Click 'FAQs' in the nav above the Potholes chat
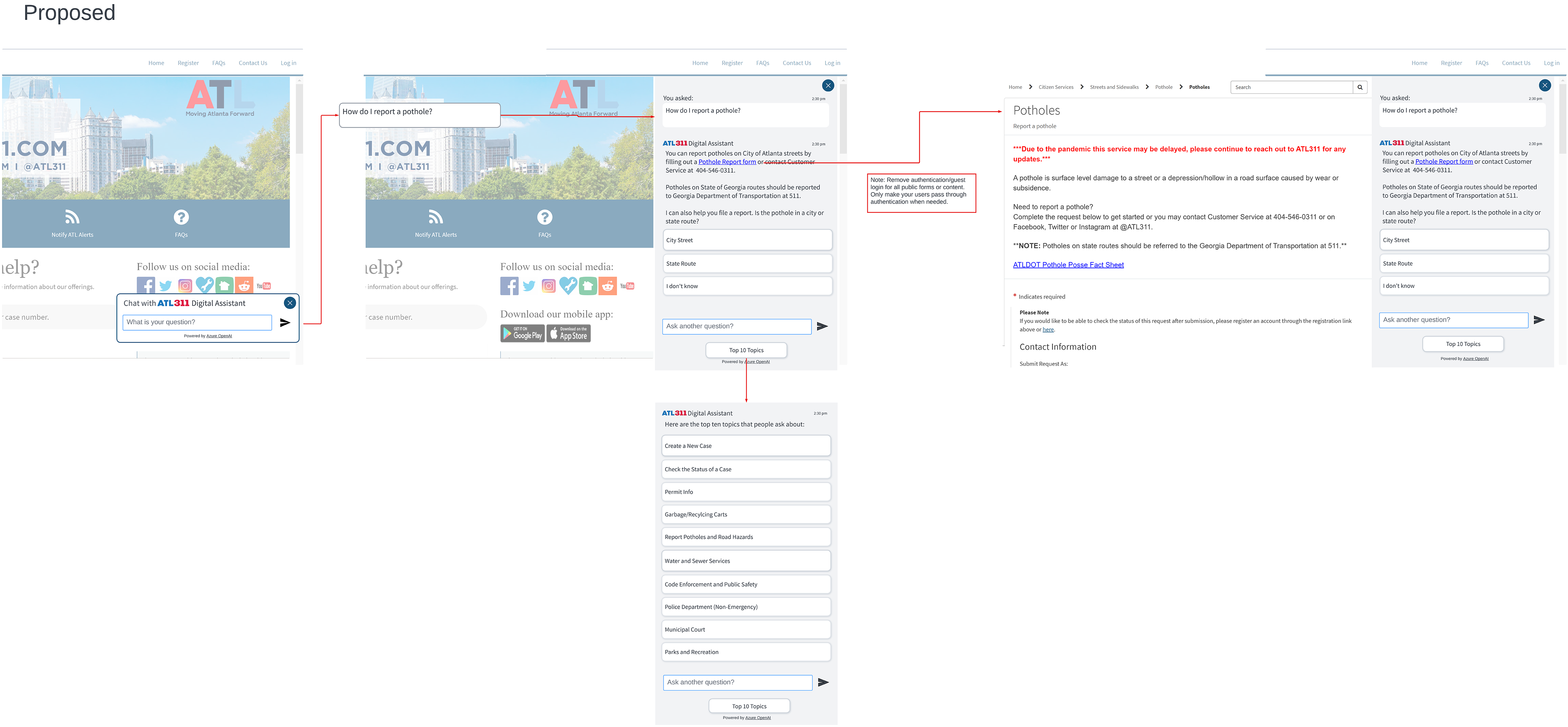The height and width of the screenshot is (727, 1568). [1482, 63]
